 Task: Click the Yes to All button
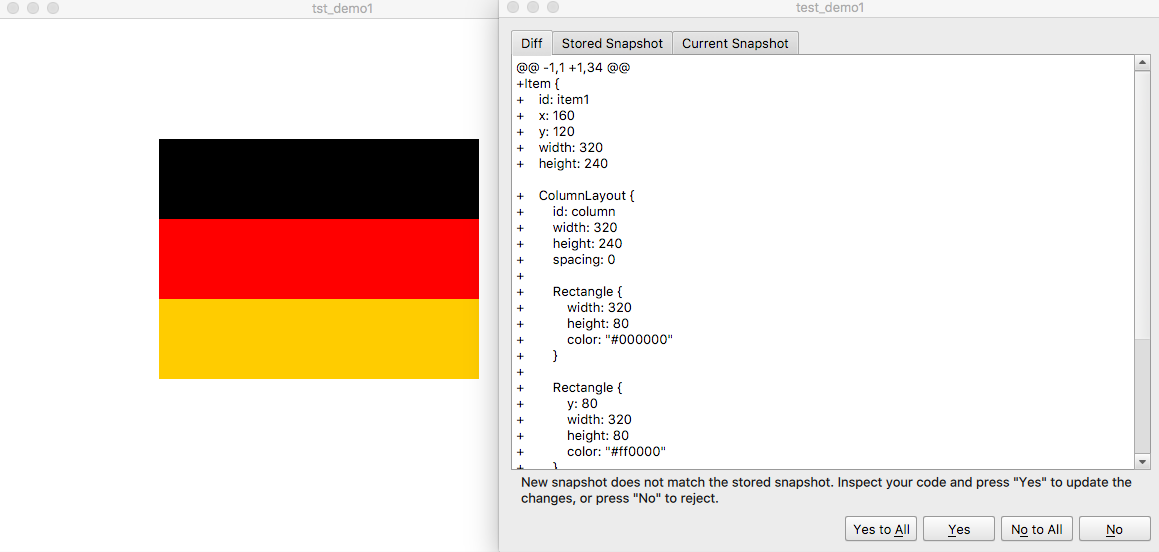click(881, 529)
